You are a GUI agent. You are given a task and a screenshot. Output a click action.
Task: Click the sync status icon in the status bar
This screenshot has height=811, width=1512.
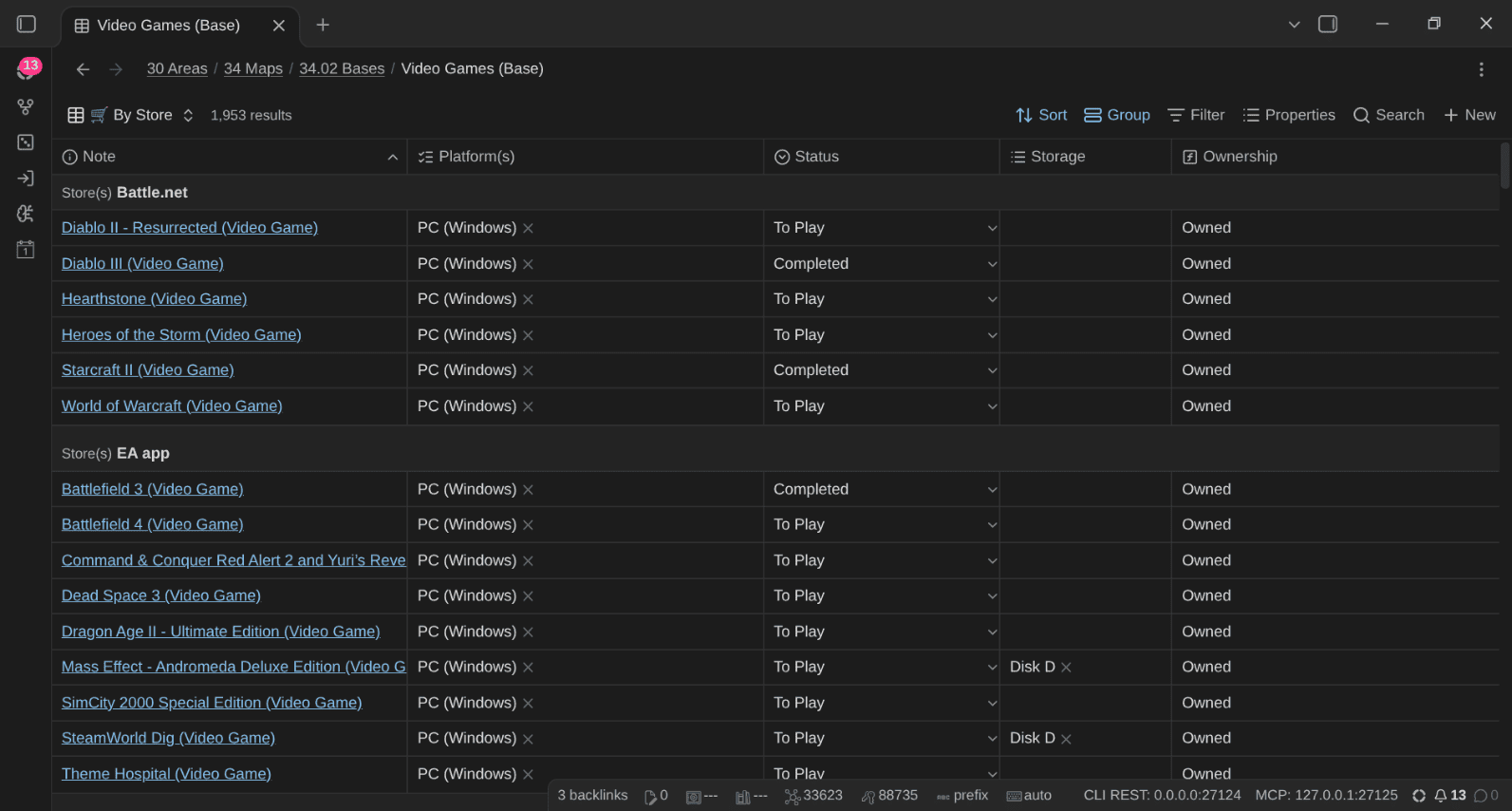click(1419, 796)
